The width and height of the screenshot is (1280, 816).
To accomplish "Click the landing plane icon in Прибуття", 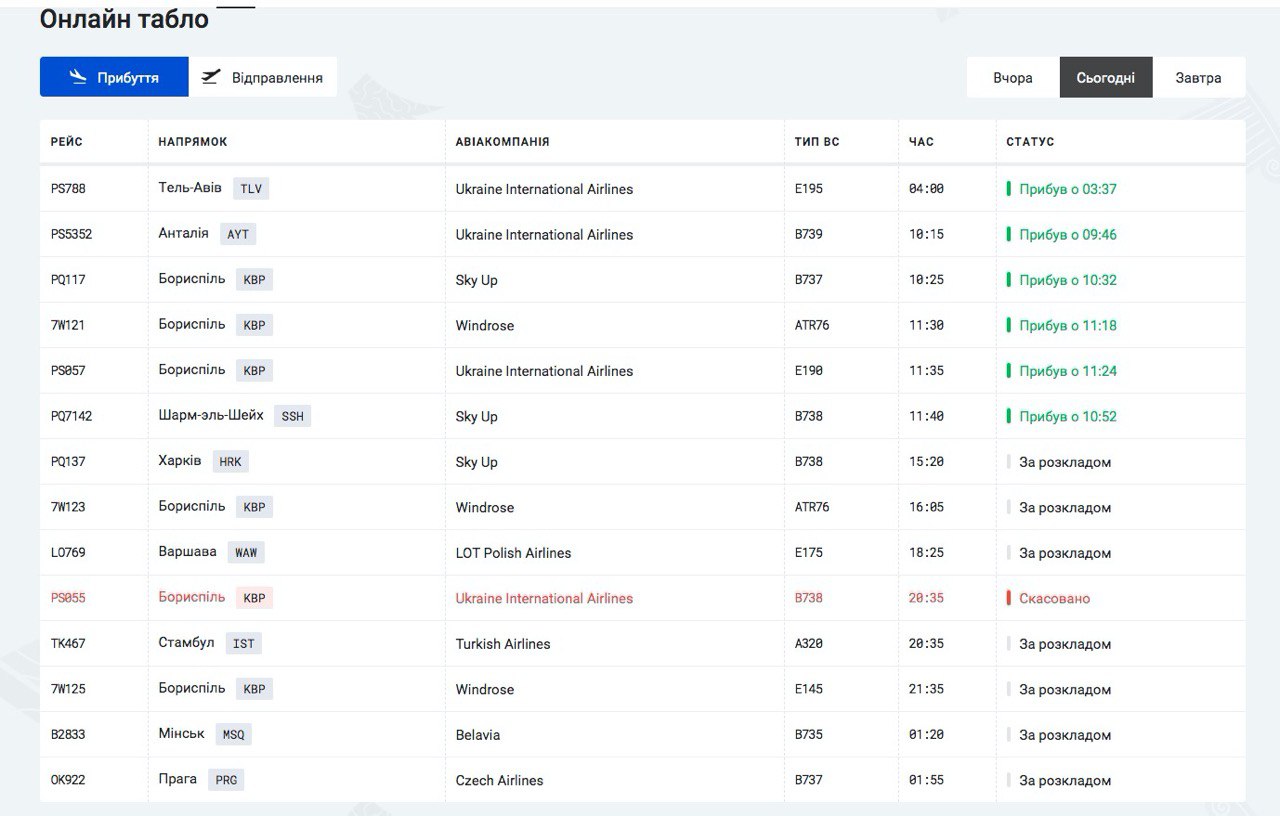I will tap(79, 77).
